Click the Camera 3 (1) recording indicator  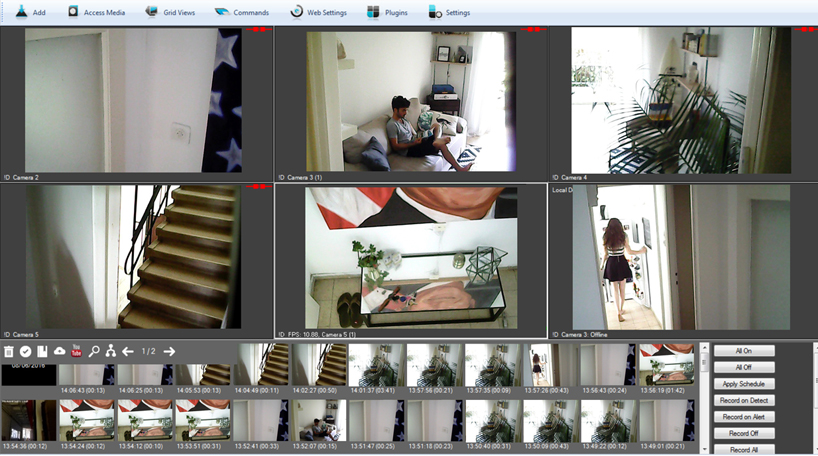tap(534, 30)
